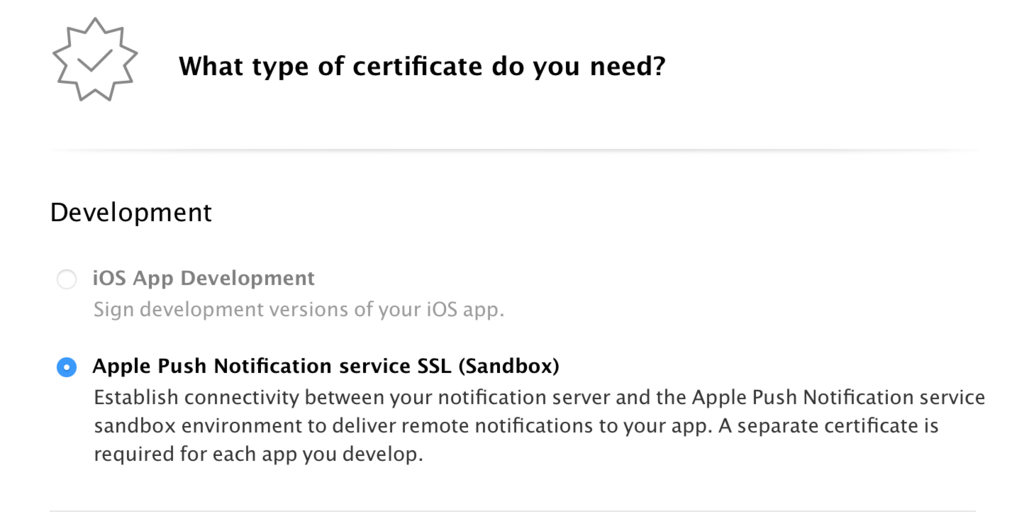Click the certificate badge checkmark icon
The image size is (1024, 519).
[95, 59]
